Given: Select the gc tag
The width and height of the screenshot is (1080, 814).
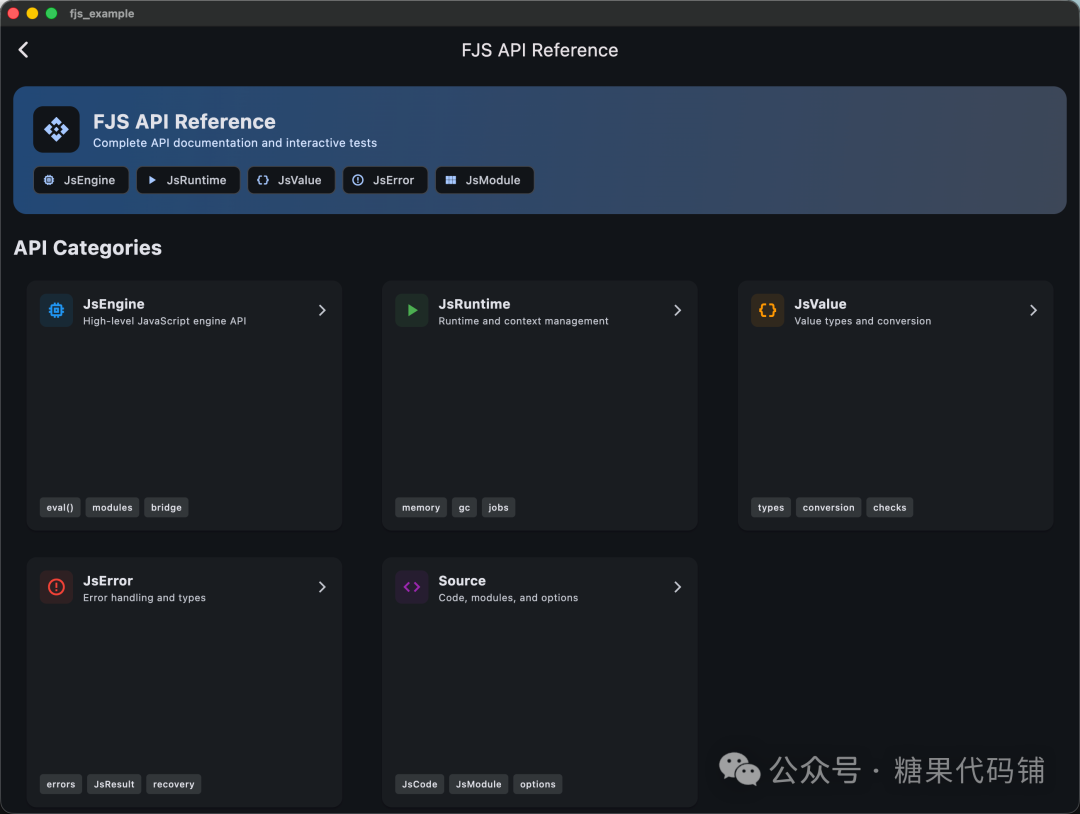Looking at the screenshot, I should [x=464, y=508].
